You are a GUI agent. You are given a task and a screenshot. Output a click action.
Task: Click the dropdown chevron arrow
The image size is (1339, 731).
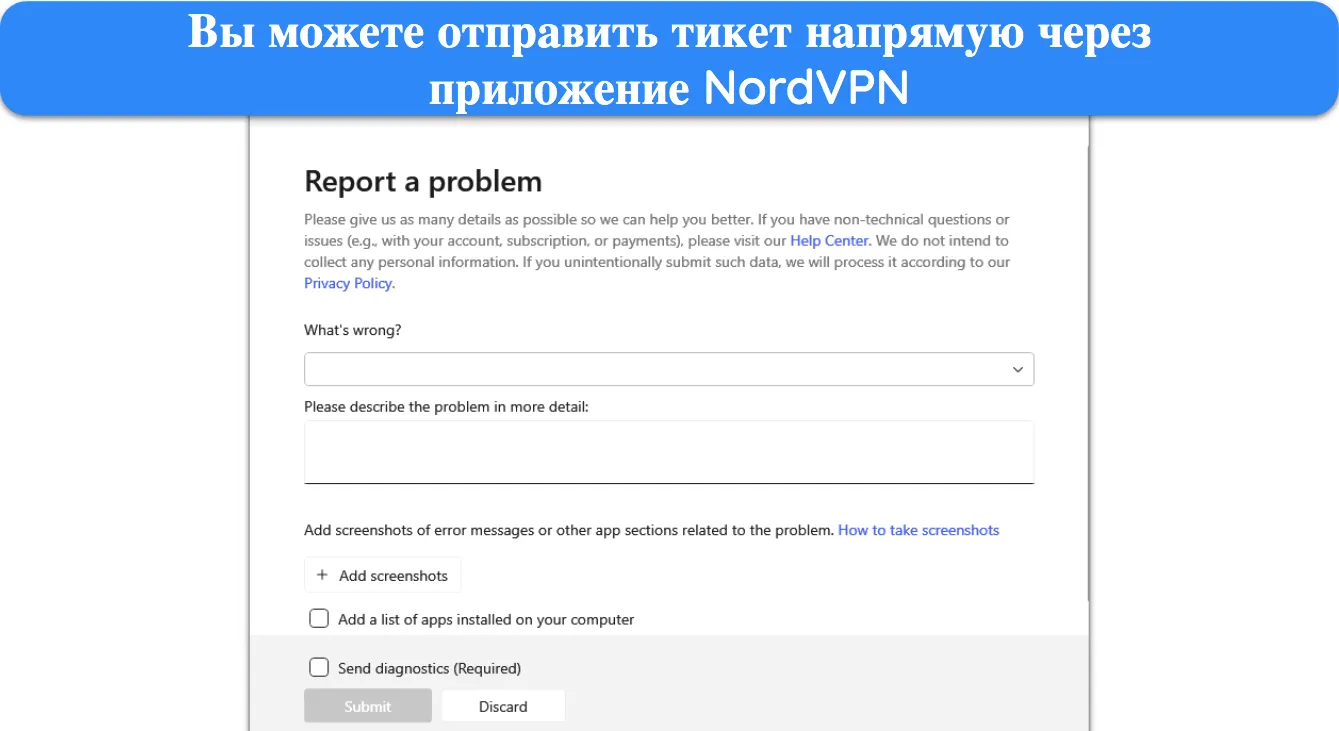pyautogui.click(x=1017, y=370)
